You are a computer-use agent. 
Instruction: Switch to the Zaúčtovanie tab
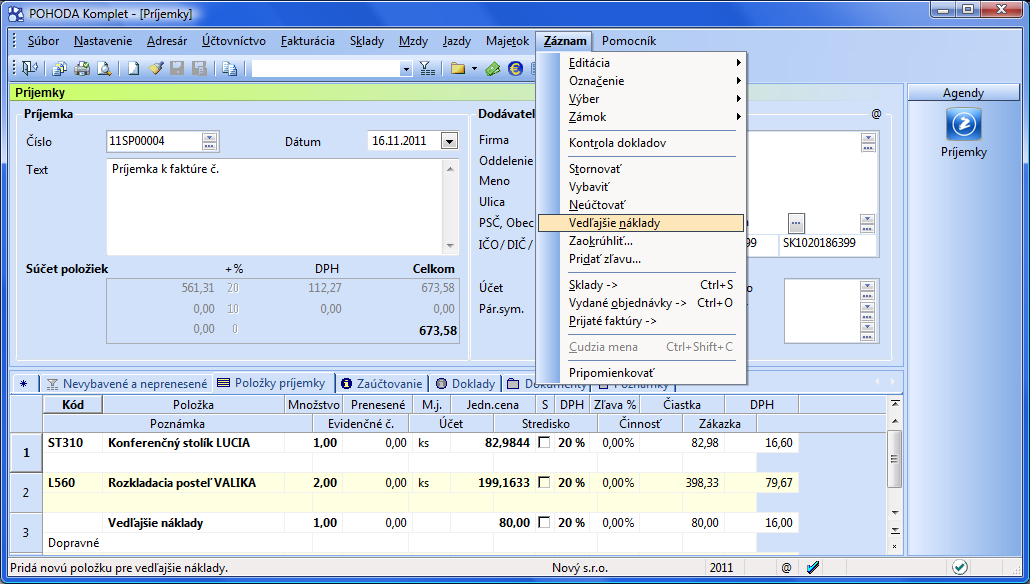pos(382,384)
